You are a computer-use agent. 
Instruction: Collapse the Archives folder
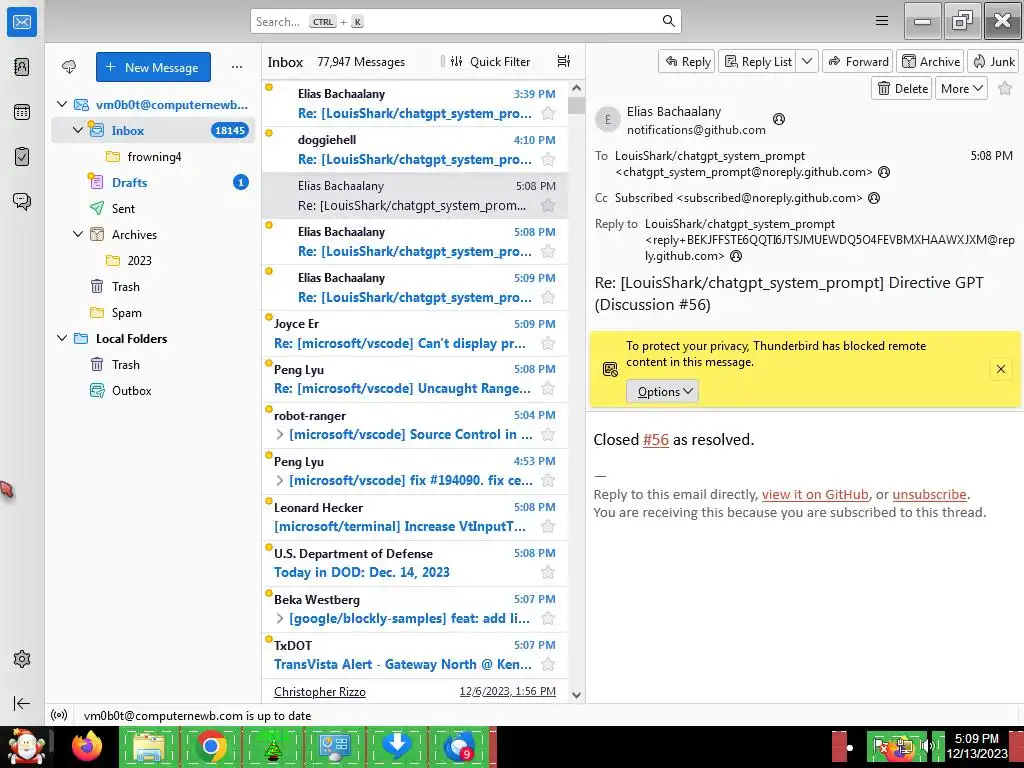pyautogui.click(x=78, y=234)
